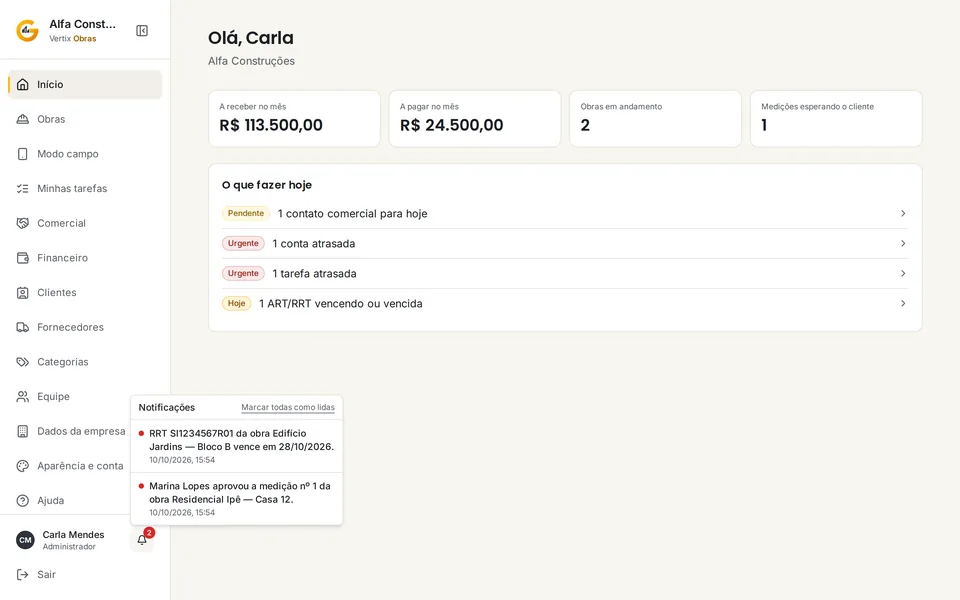
Task: Open the Início menu item
Action: [x=85, y=84]
